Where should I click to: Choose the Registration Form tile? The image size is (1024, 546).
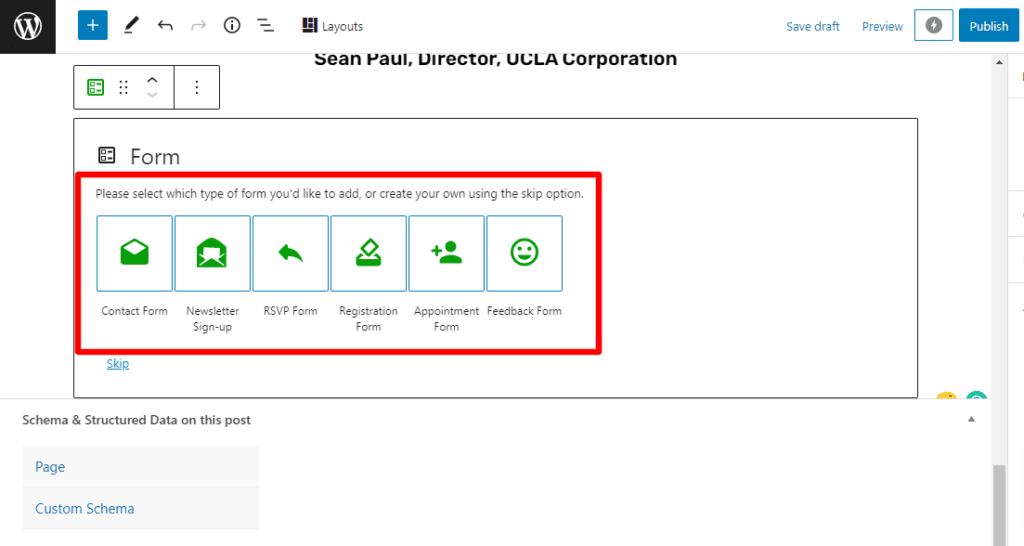(368, 253)
